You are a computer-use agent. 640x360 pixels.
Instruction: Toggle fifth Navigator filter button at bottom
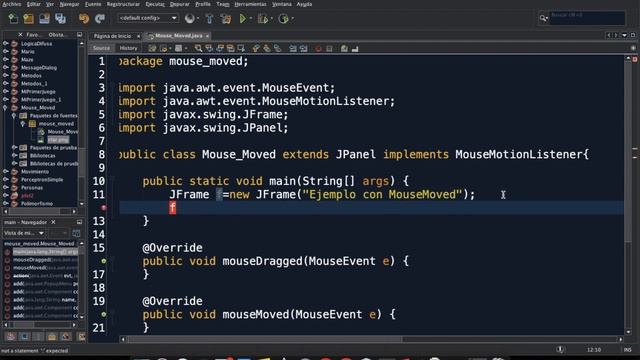[x=66, y=336]
